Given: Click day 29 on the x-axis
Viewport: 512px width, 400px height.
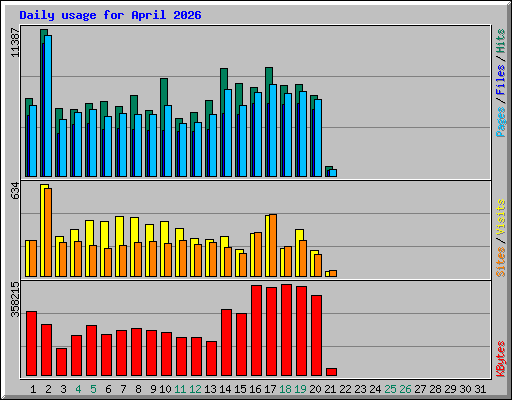Looking at the screenshot, I should (450, 389).
